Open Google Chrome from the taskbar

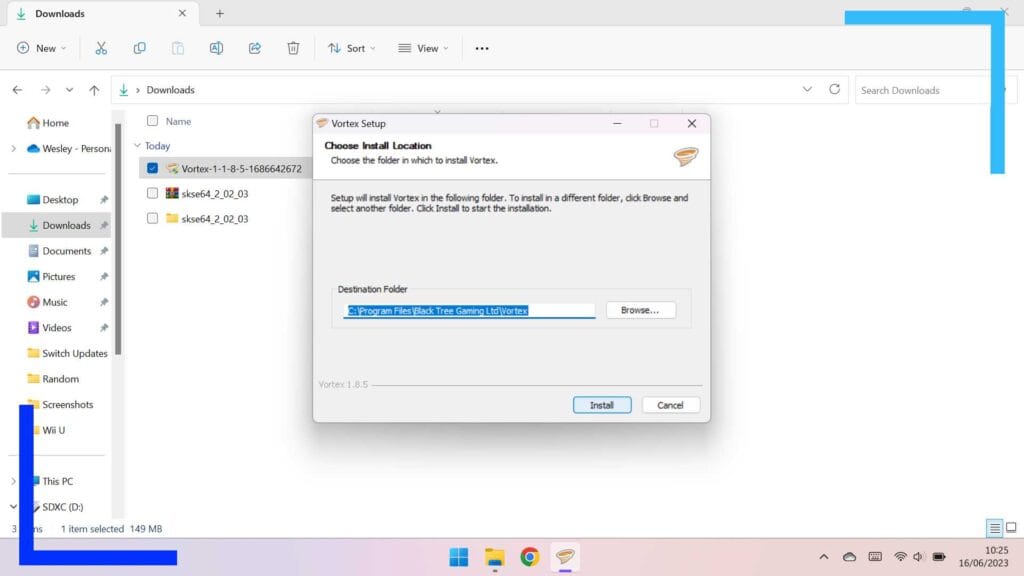pyautogui.click(x=530, y=557)
